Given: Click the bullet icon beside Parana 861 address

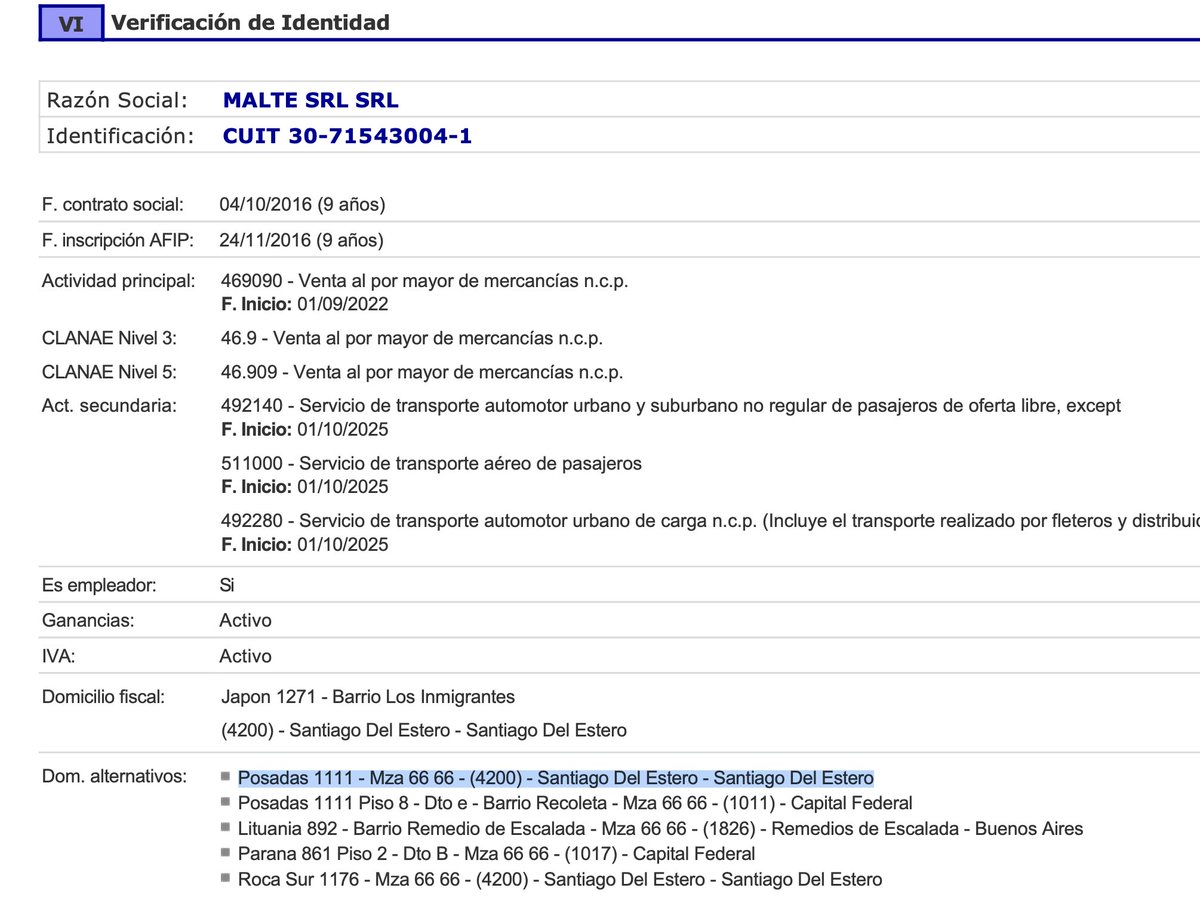Looking at the screenshot, I should click(227, 854).
